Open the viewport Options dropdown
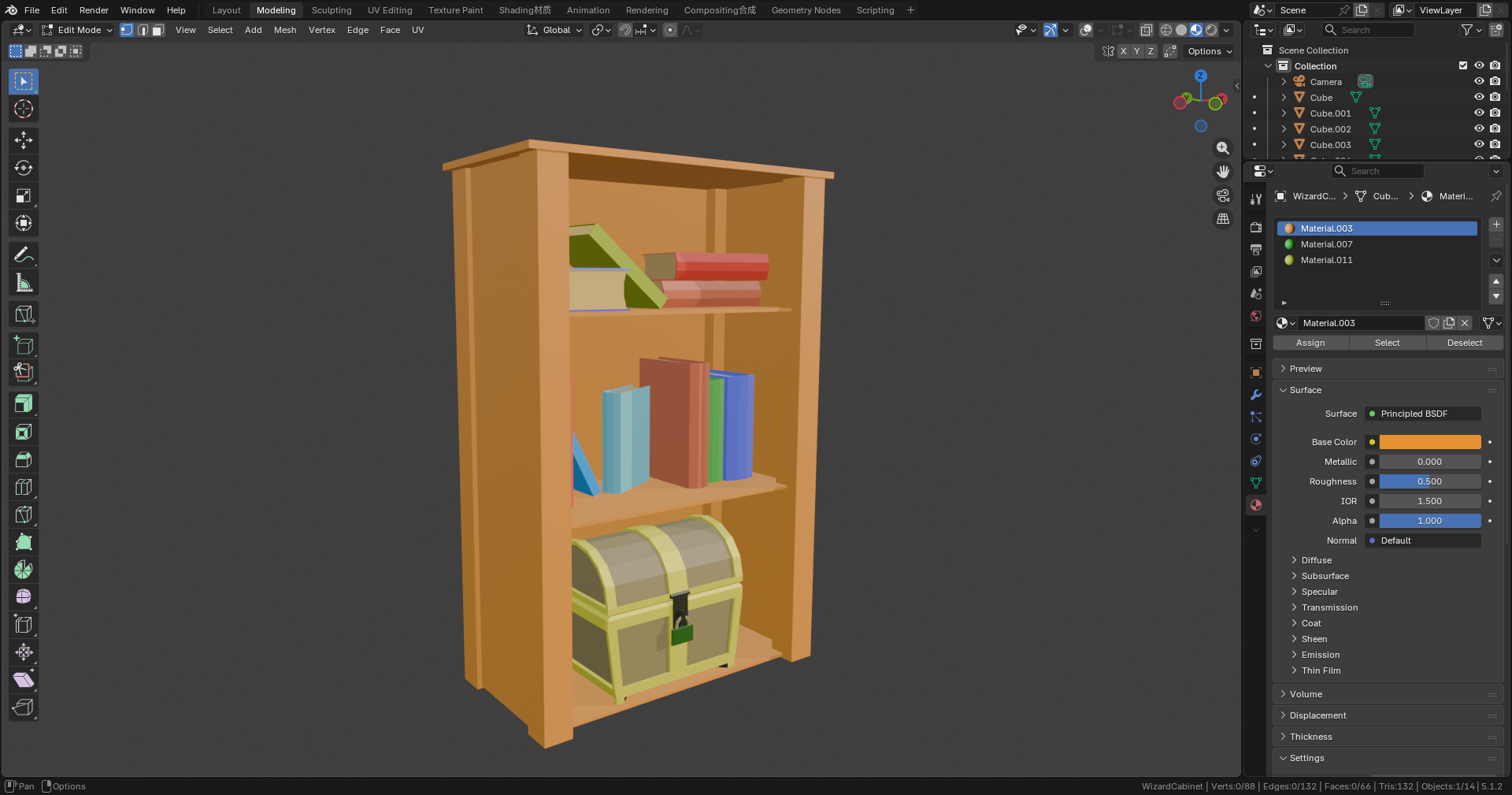1512x795 pixels. coord(1210,51)
